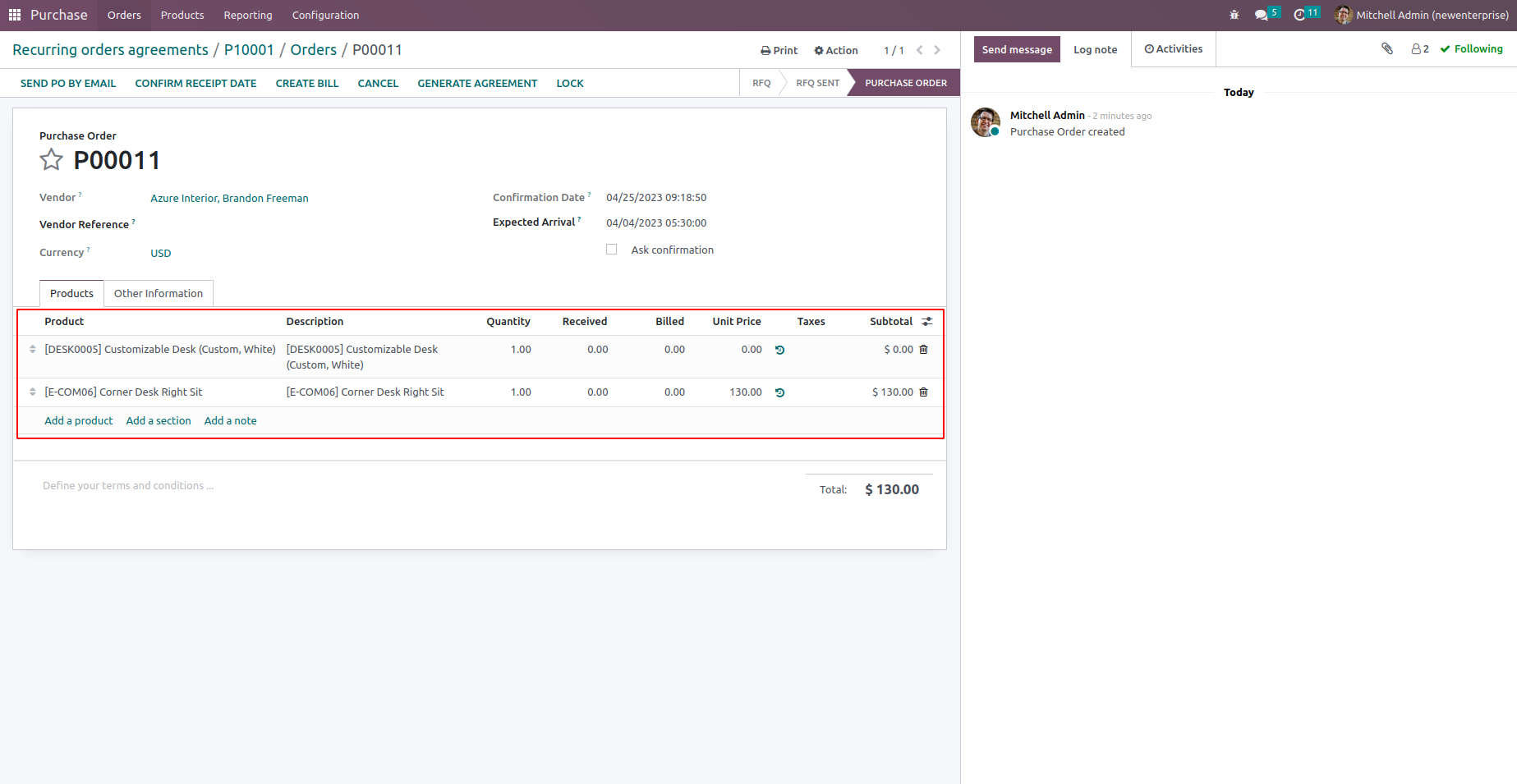Click the USD currency link
This screenshot has width=1517, height=784.
click(161, 253)
